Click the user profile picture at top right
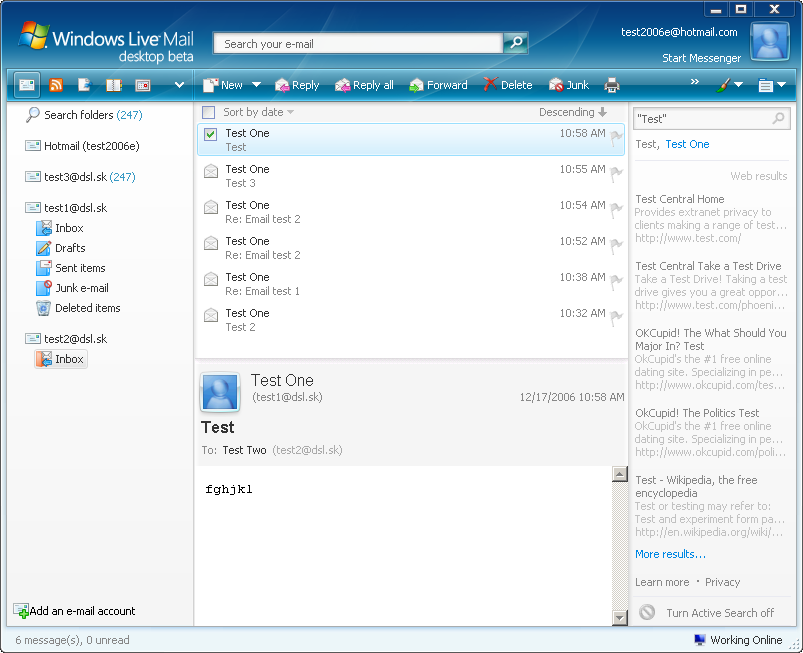The image size is (803, 653). (770, 42)
